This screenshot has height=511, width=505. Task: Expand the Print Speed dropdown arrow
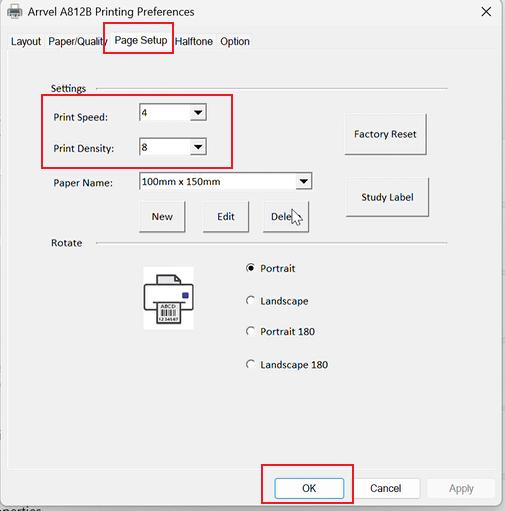click(x=198, y=112)
